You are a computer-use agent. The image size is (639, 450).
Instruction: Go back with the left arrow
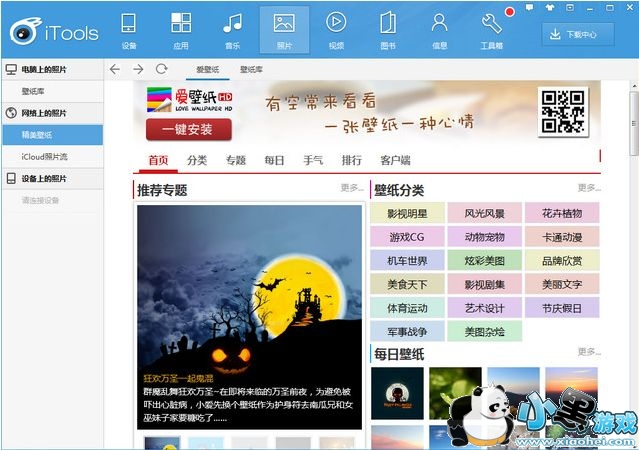(x=115, y=69)
